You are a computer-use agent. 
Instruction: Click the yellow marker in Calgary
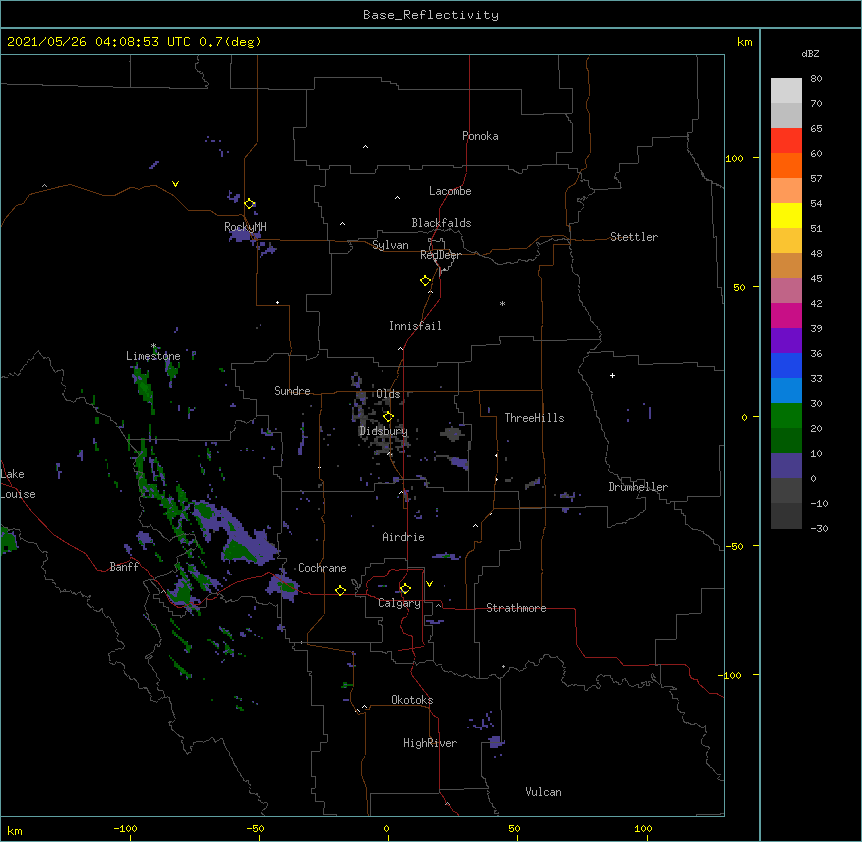(x=405, y=589)
